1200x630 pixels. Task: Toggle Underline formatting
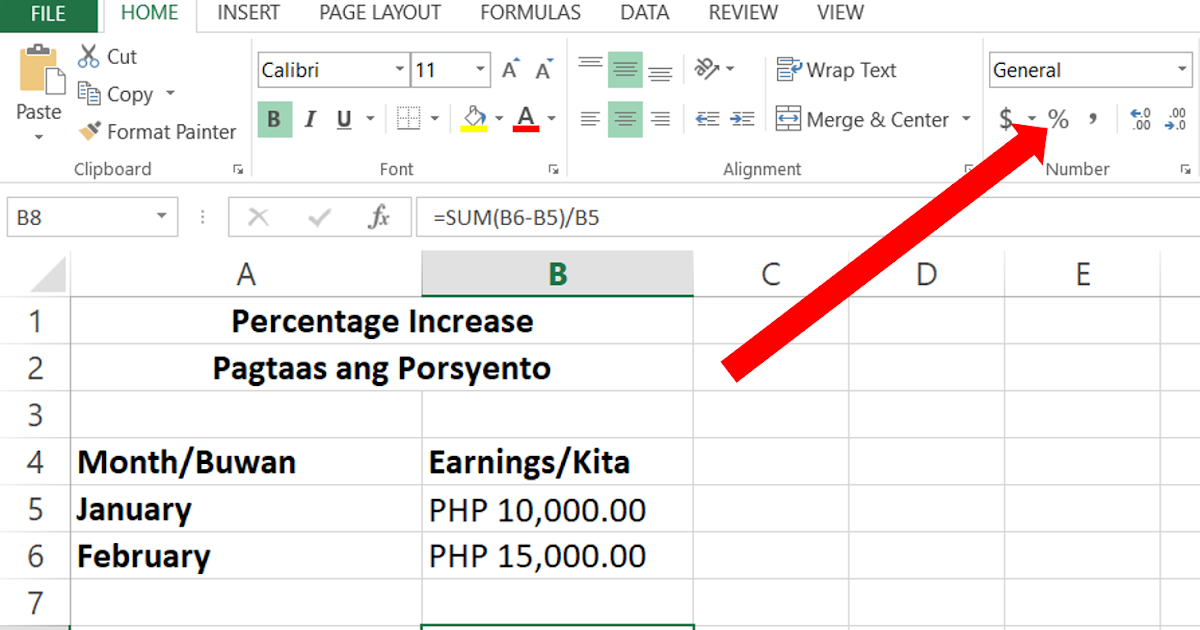coord(343,118)
